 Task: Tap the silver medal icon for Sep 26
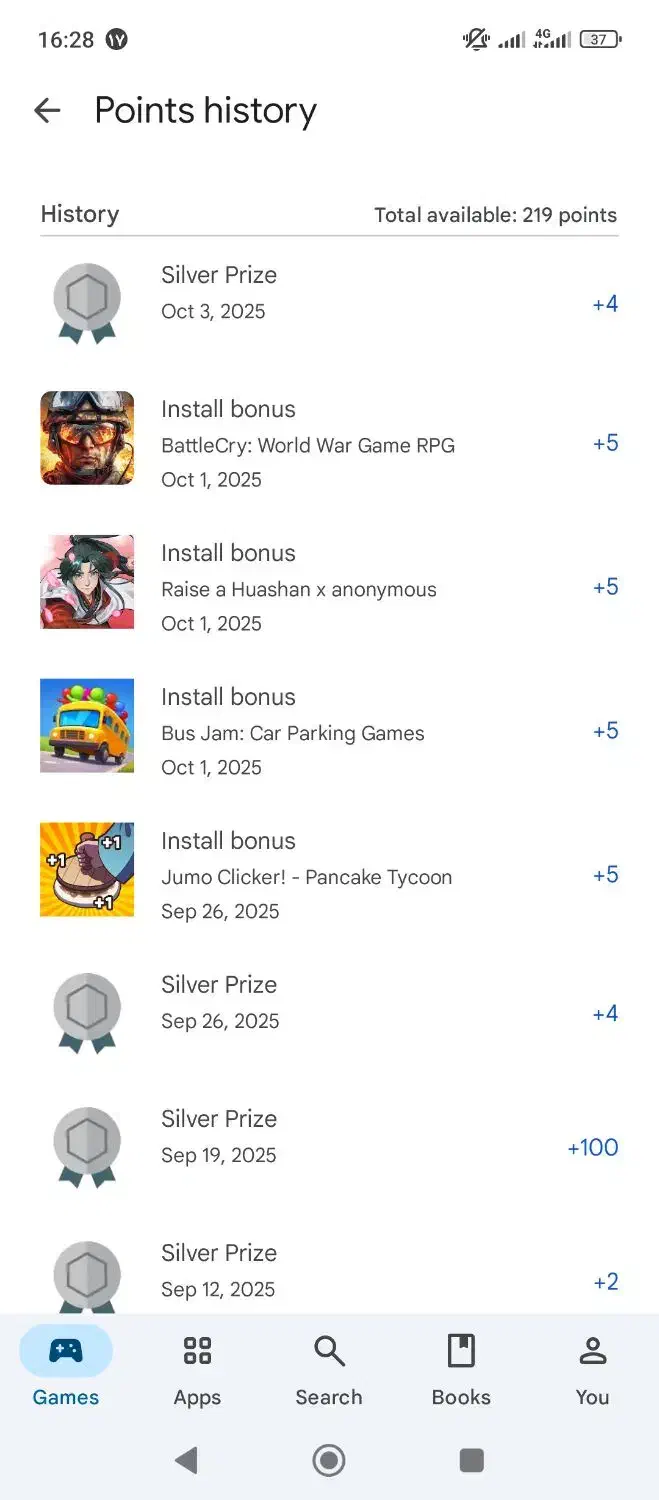(x=87, y=1012)
